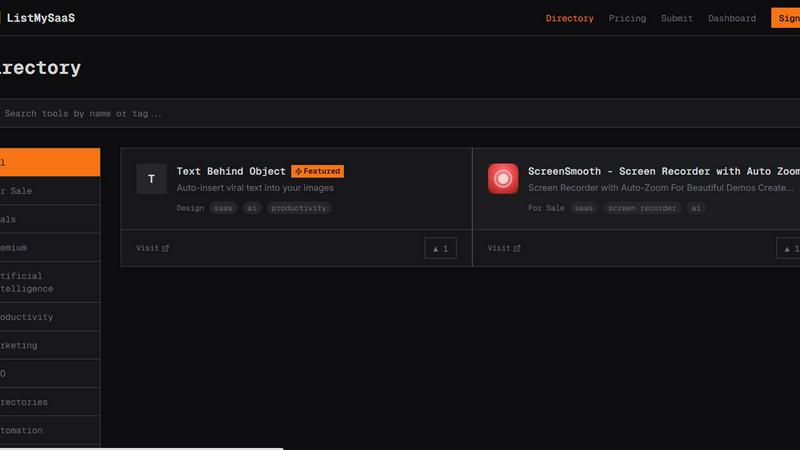800x450 pixels.
Task: Click For Sale label on ScreenSmooth card
Action: pos(546,208)
